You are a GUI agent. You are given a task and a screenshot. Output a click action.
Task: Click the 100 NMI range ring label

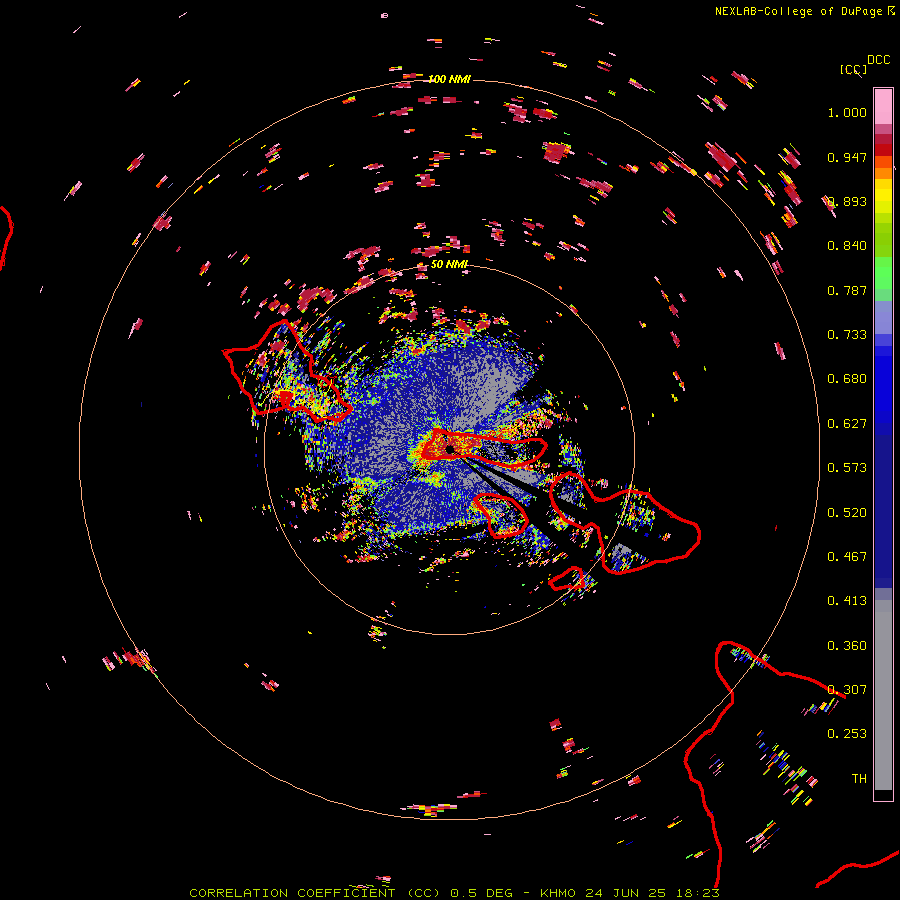click(449, 79)
